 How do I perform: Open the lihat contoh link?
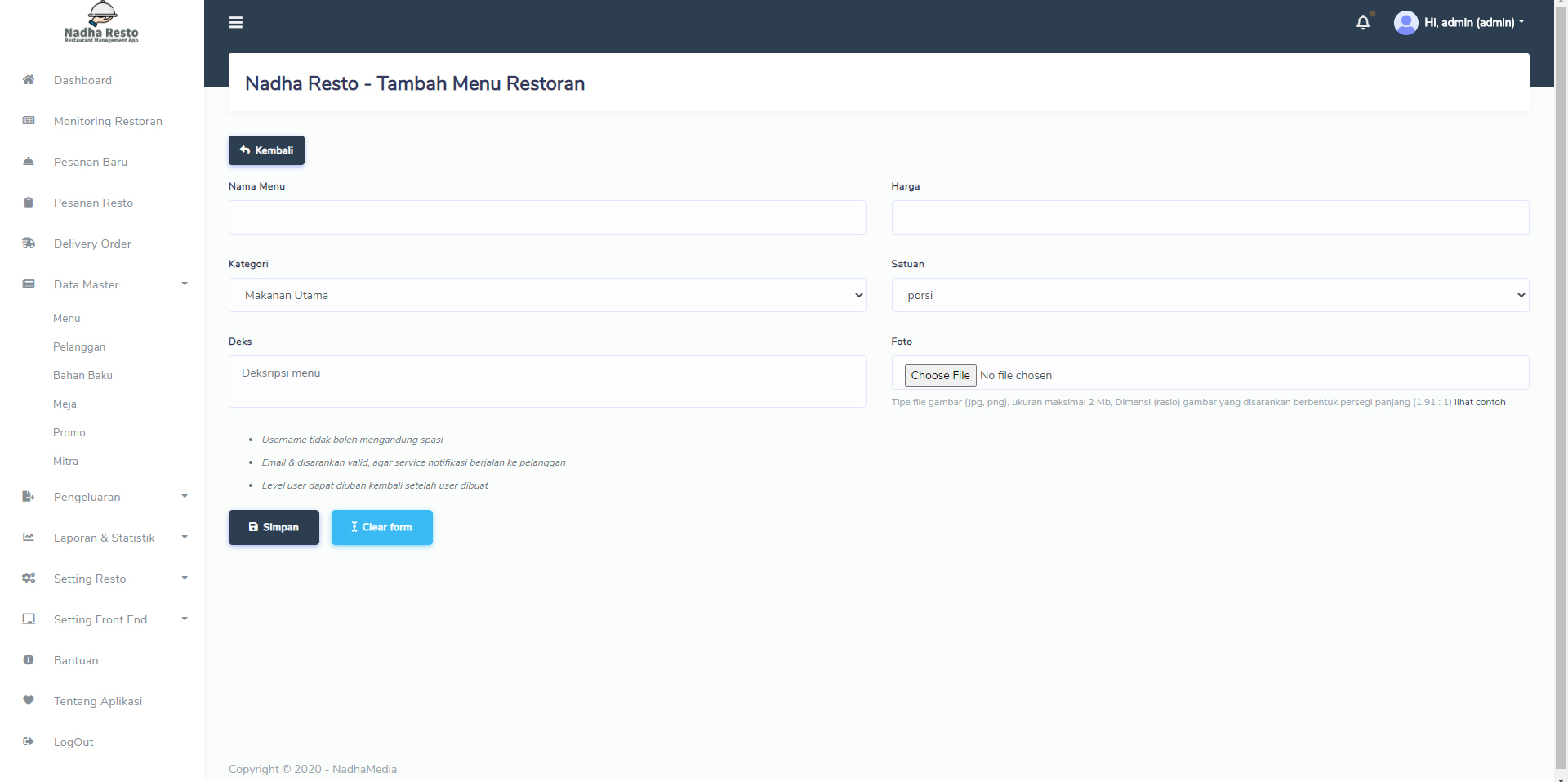click(1480, 402)
